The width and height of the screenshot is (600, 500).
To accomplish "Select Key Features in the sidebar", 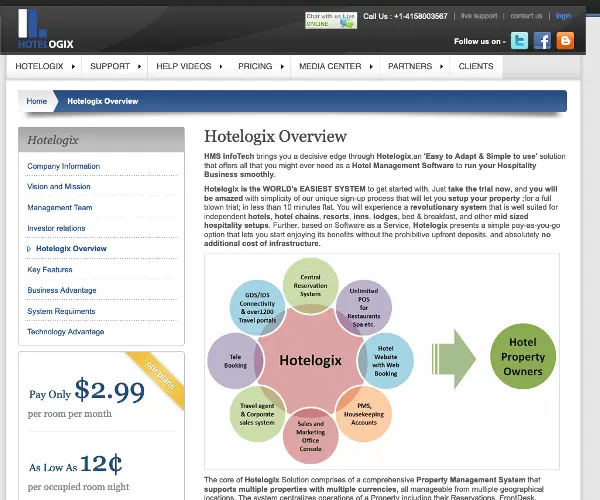I will [50, 269].
